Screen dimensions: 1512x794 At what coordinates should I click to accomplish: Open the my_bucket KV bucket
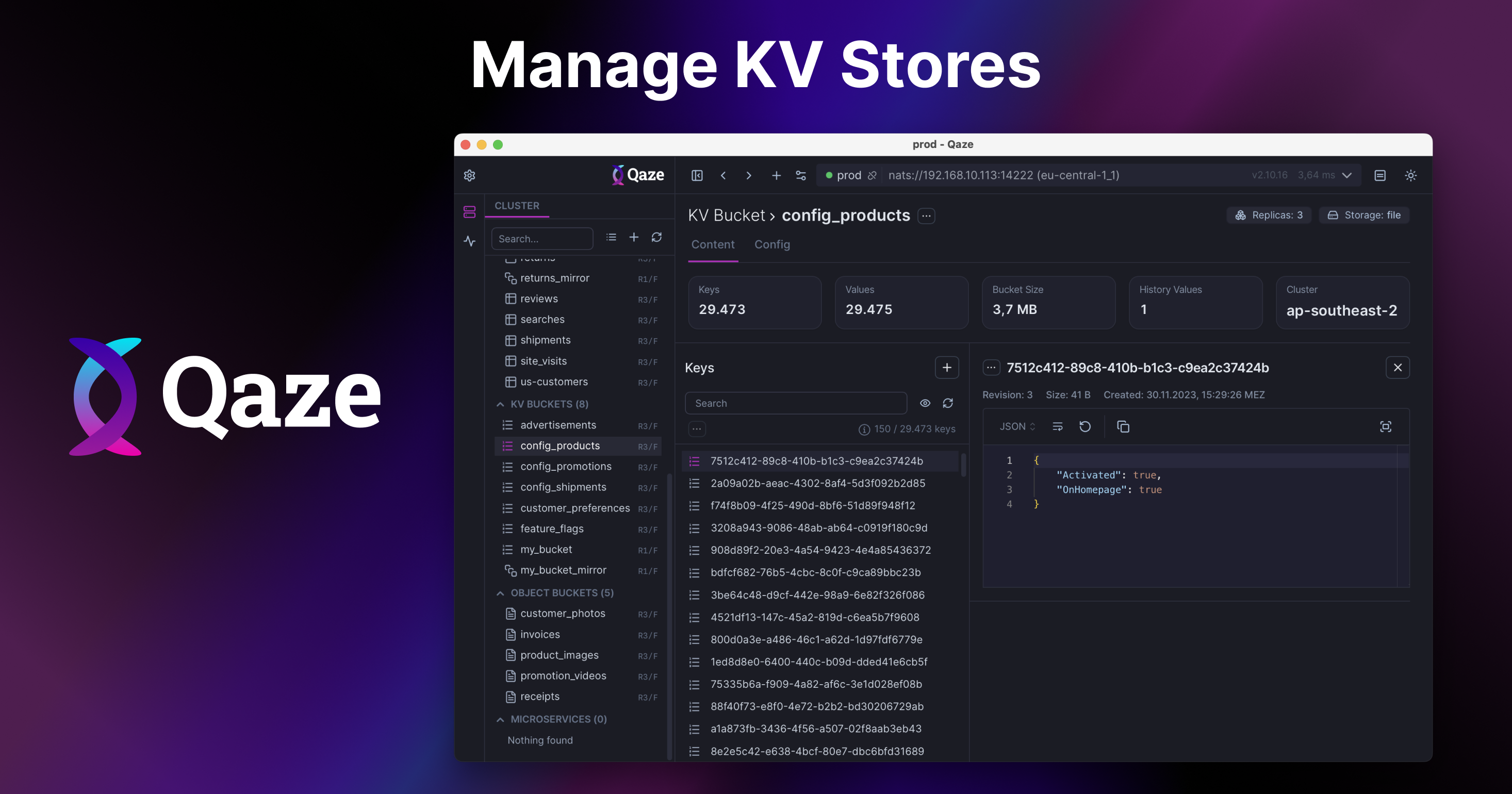click(578, 549)
